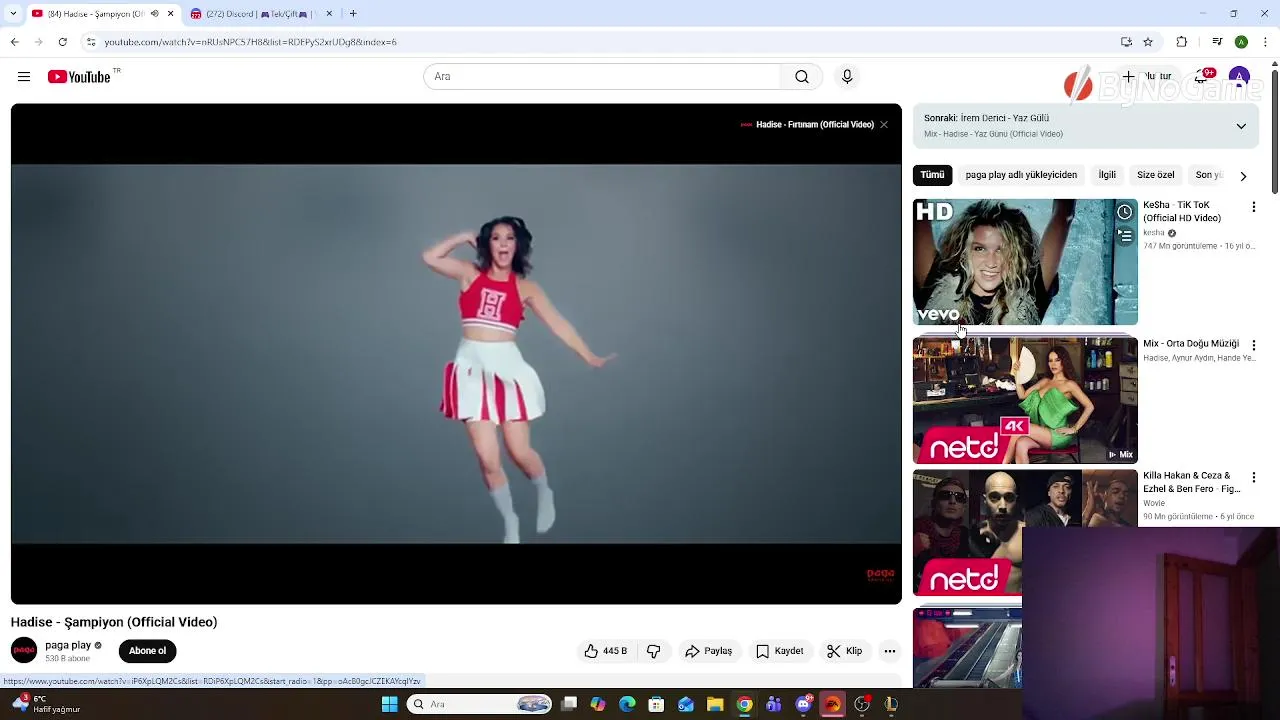Bookmark this page with the star
Viewport: 1280px width, 720px height.
pyautogui.click(x=1148, y=42)
